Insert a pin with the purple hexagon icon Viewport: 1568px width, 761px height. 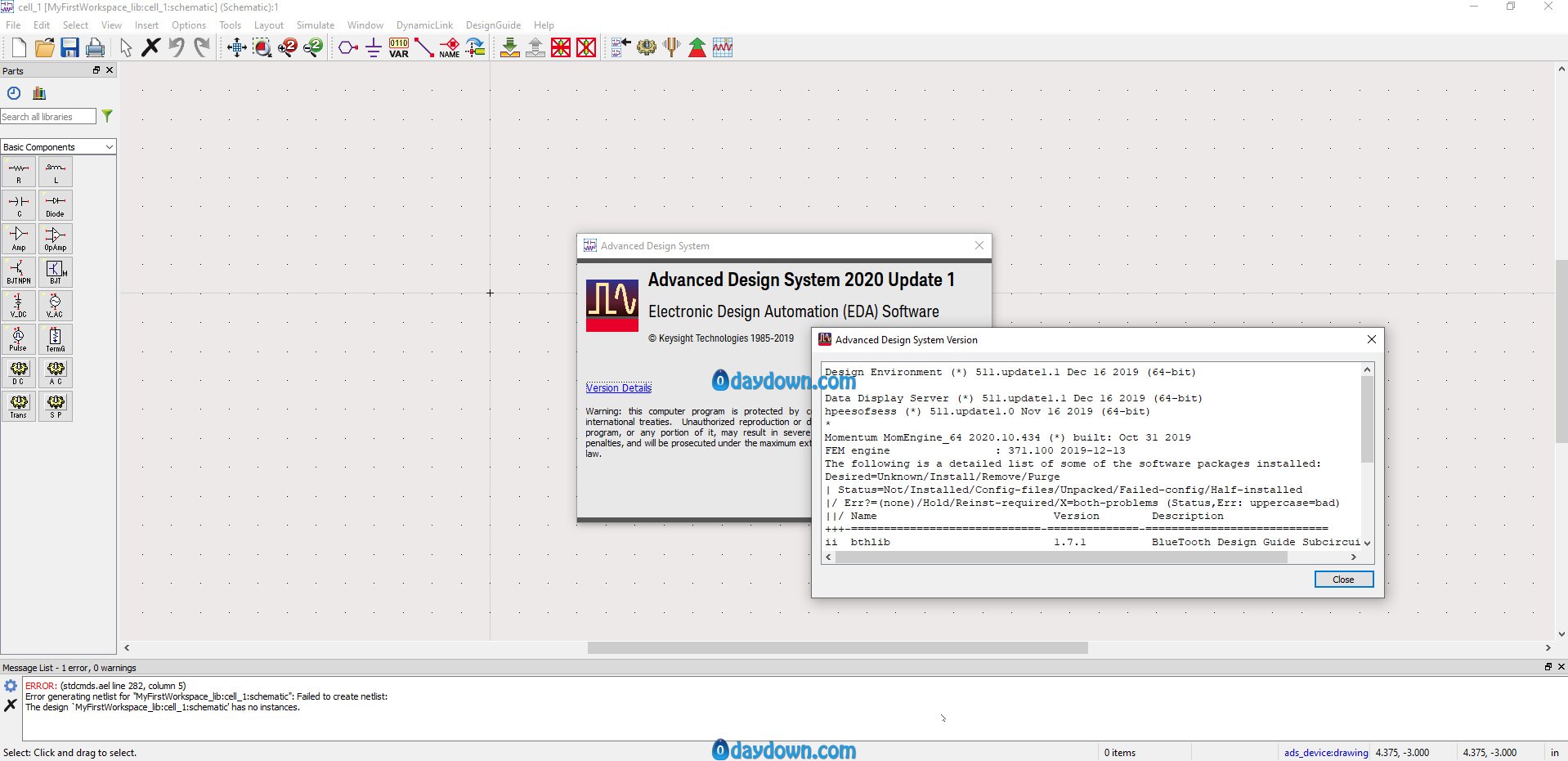(348, 47)
